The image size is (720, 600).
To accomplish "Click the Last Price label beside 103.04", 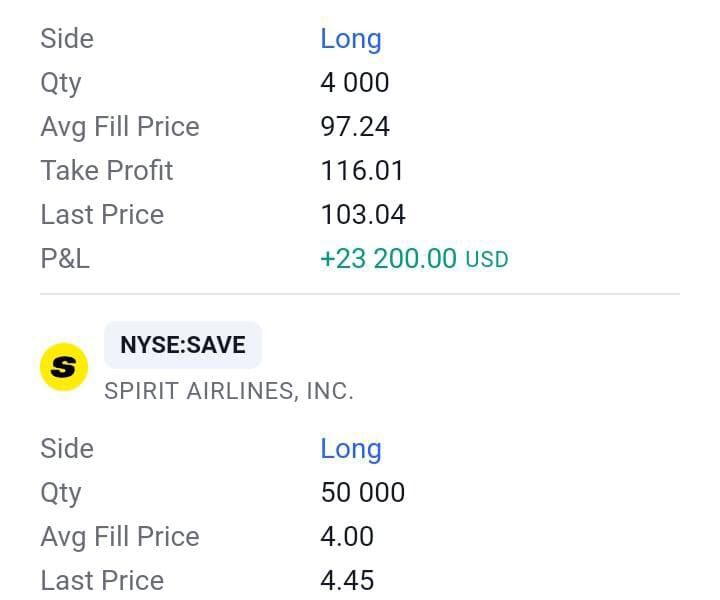I will [102, 215].
